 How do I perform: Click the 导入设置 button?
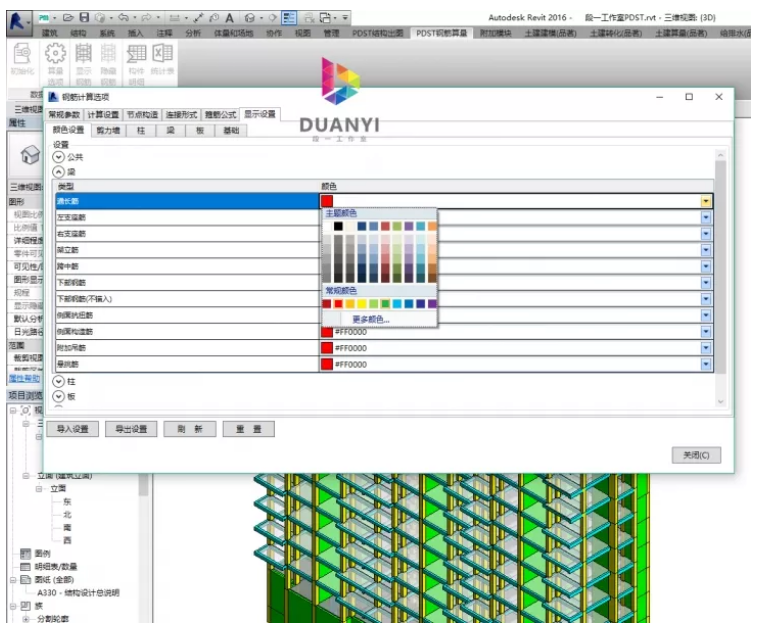(73, 429)
